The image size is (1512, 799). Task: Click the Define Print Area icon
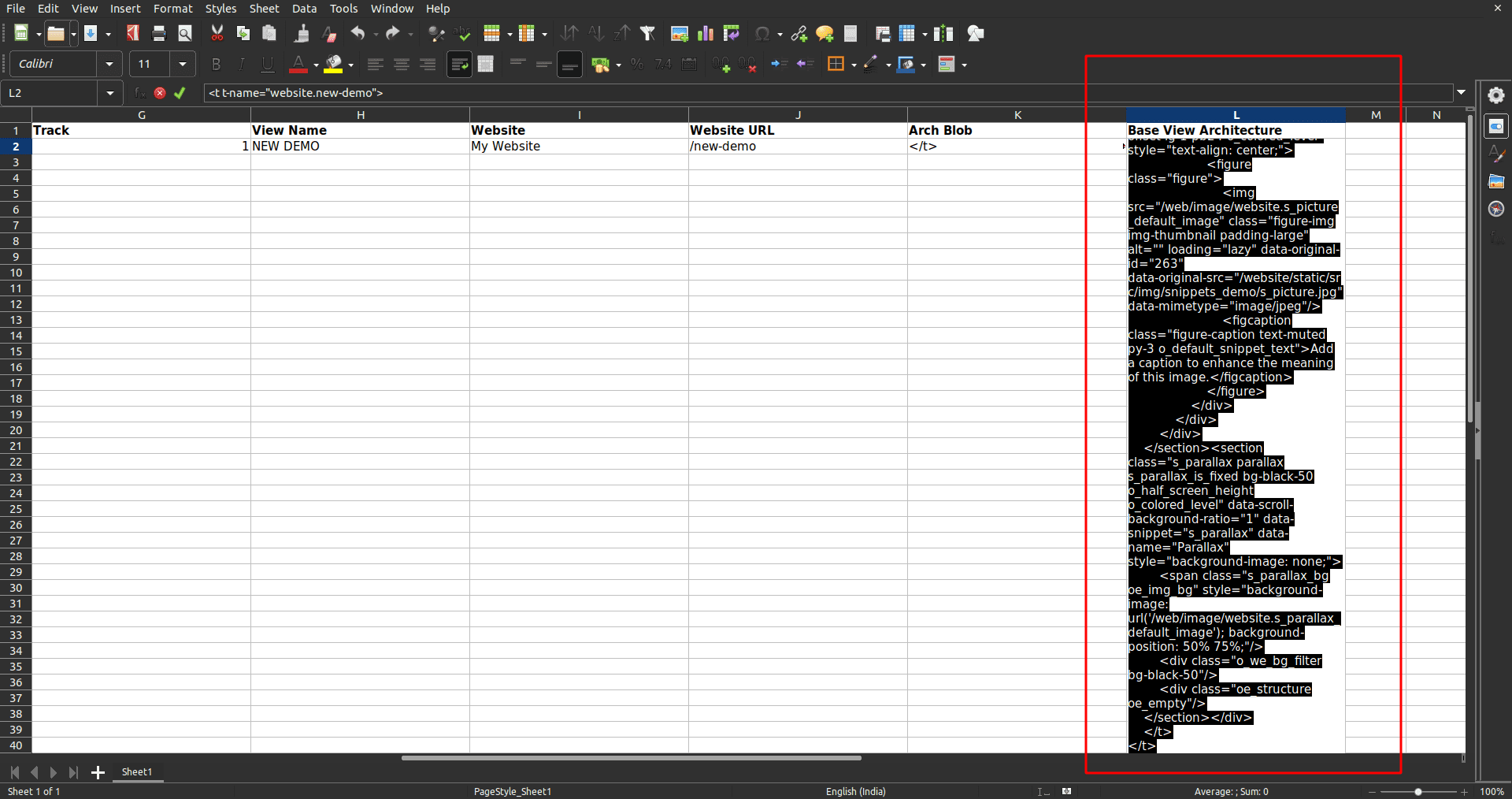pos(883,33)
